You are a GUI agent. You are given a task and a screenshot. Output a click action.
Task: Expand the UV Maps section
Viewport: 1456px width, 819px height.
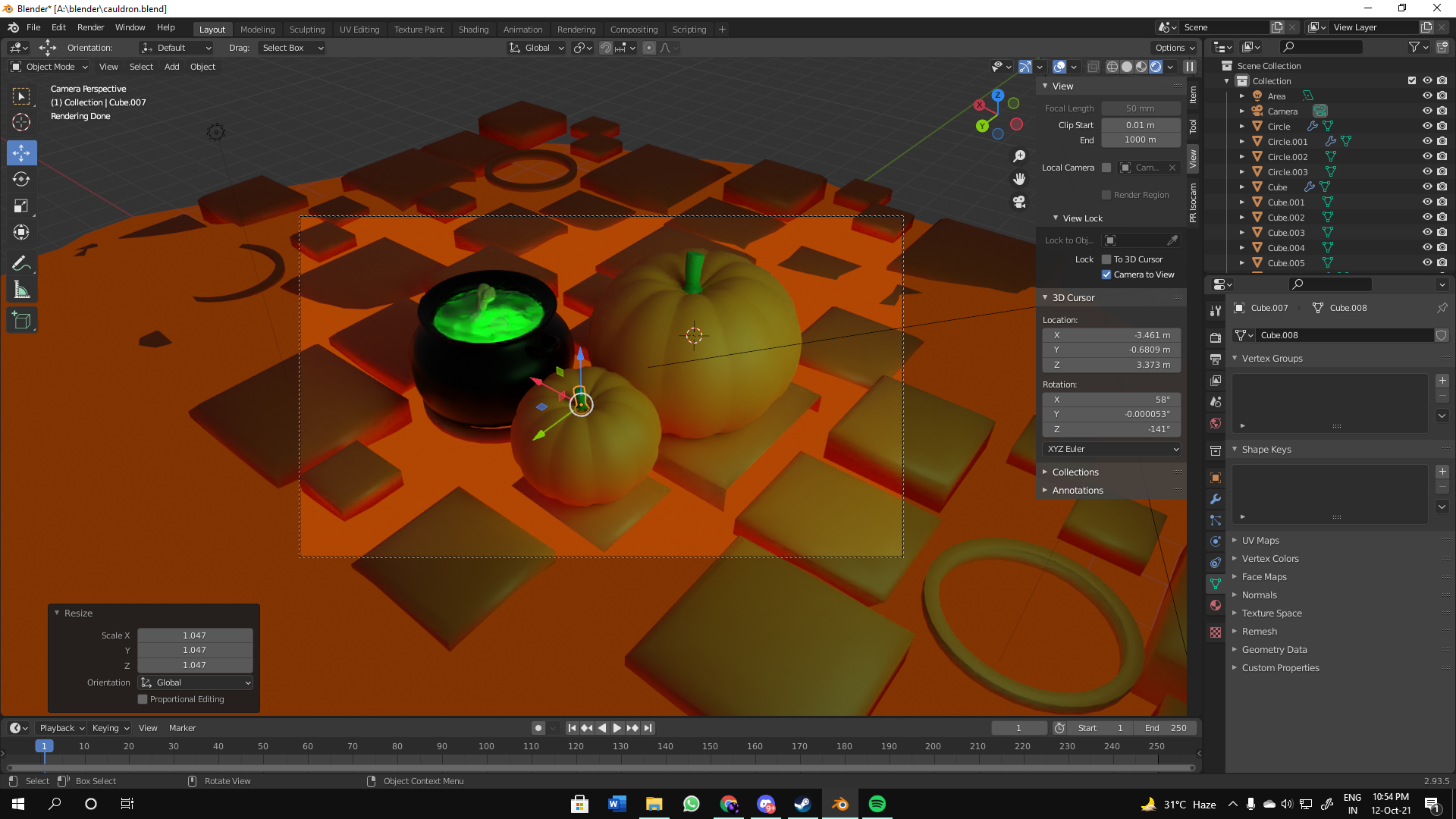click(1260, 541)
